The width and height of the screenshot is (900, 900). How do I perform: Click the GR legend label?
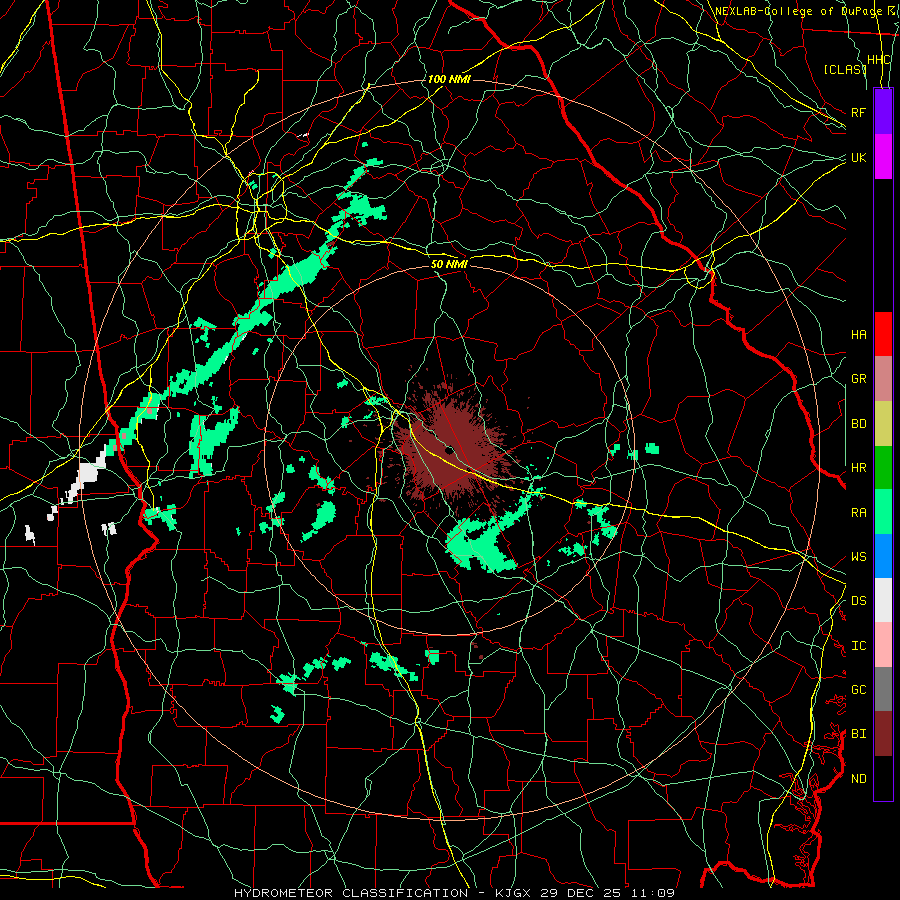(x=859, y=379)
